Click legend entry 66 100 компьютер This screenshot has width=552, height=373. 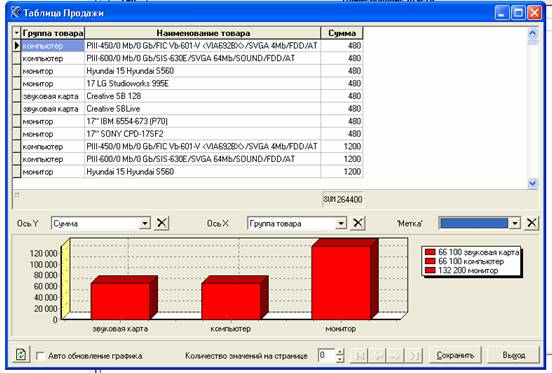pos(464,261)
